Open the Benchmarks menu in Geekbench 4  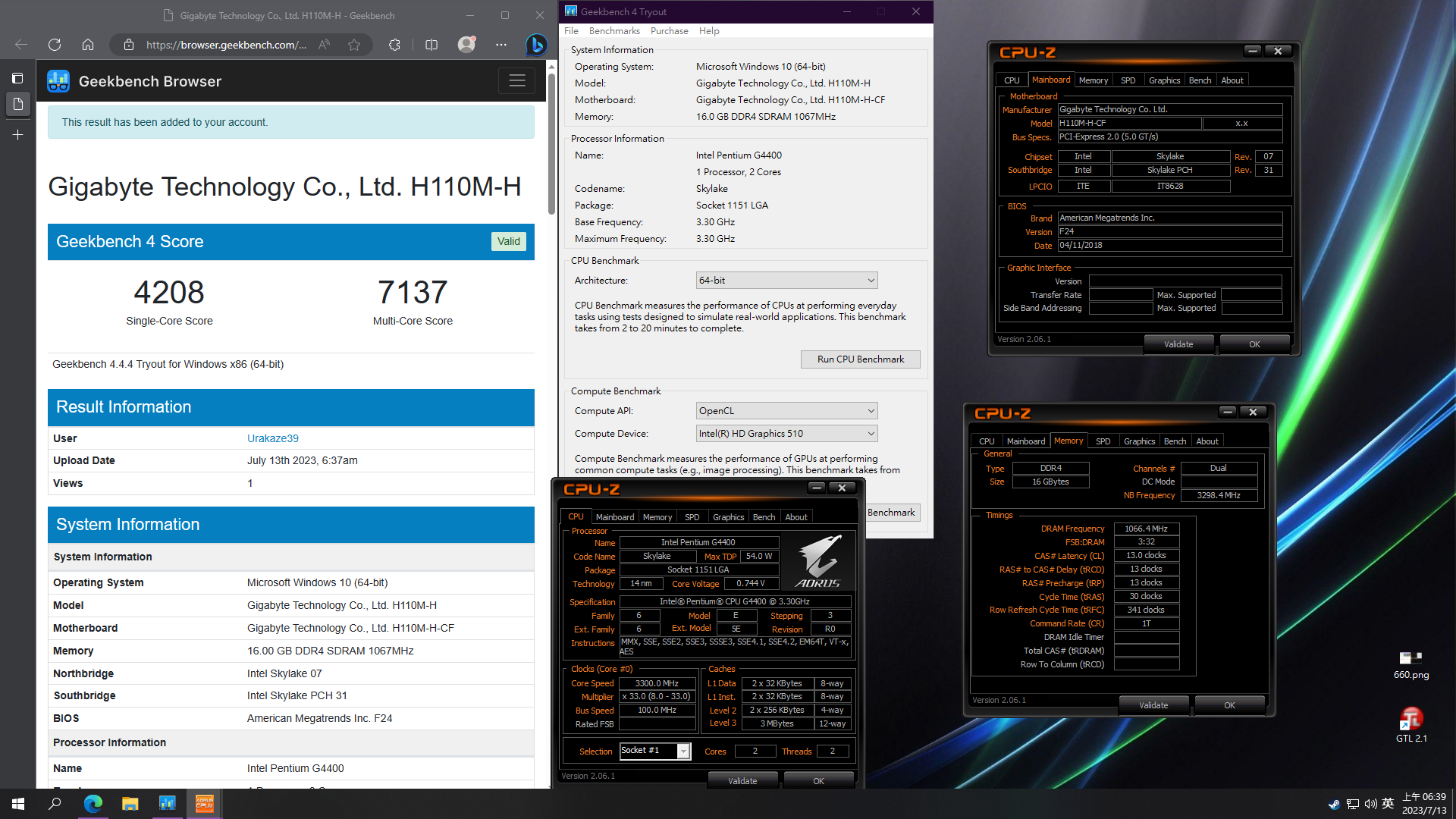pos(614,31)
